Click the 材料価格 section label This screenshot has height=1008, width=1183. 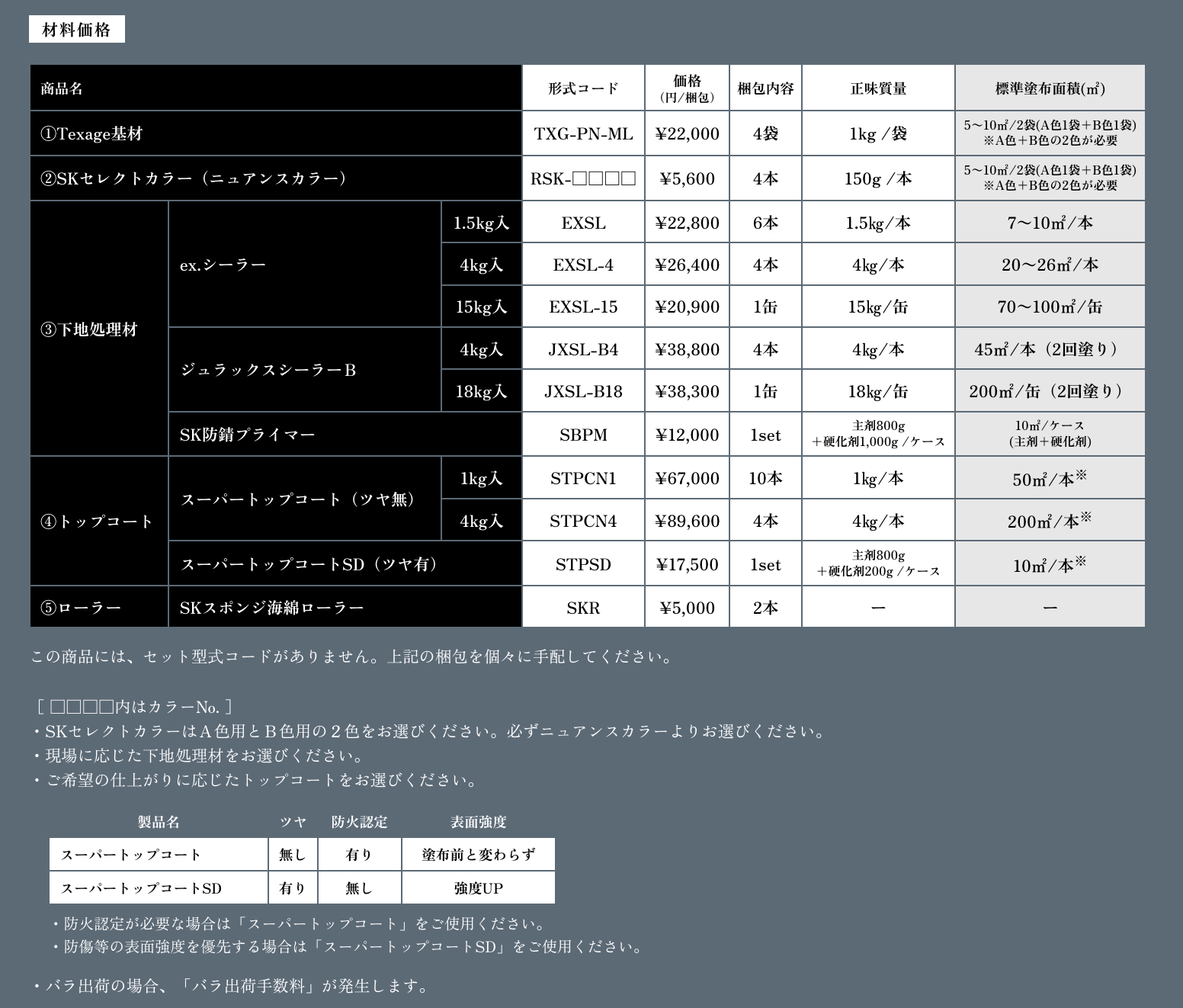tap(76, 30)
